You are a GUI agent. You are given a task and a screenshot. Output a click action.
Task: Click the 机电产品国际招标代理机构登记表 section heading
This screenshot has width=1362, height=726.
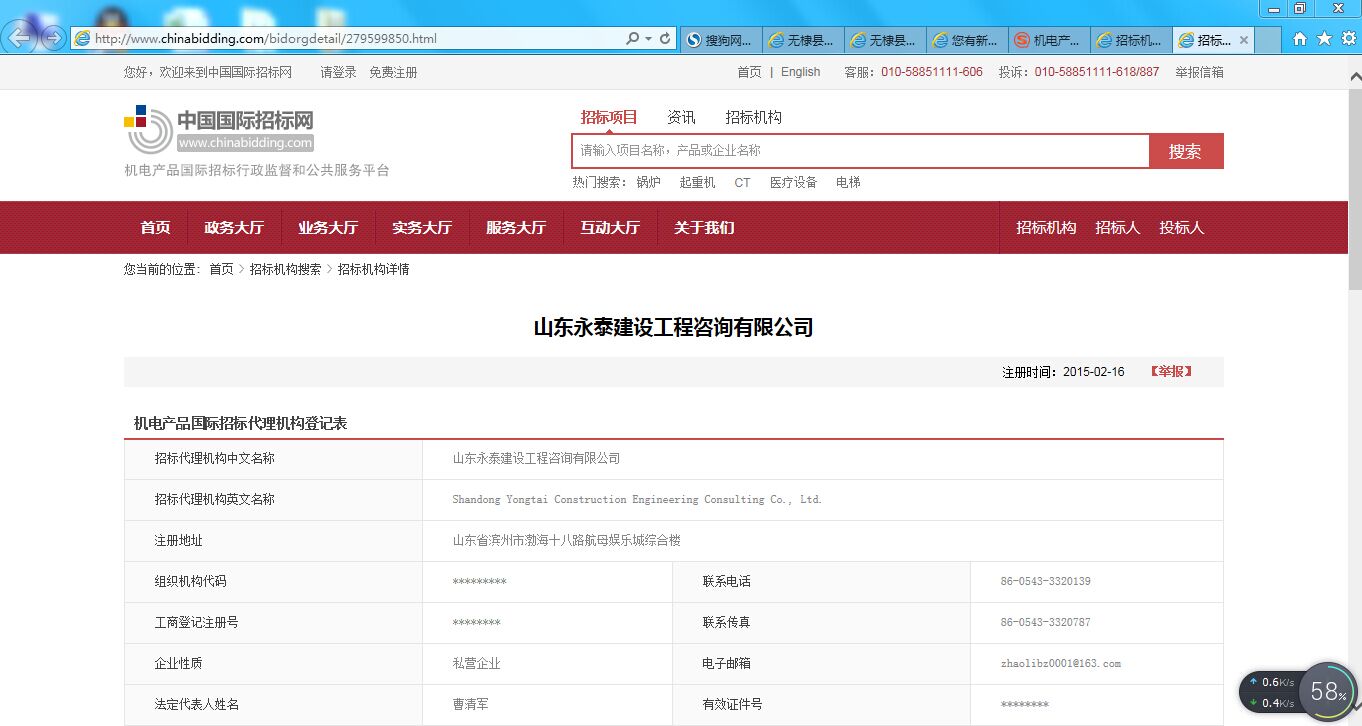(240, 423)
